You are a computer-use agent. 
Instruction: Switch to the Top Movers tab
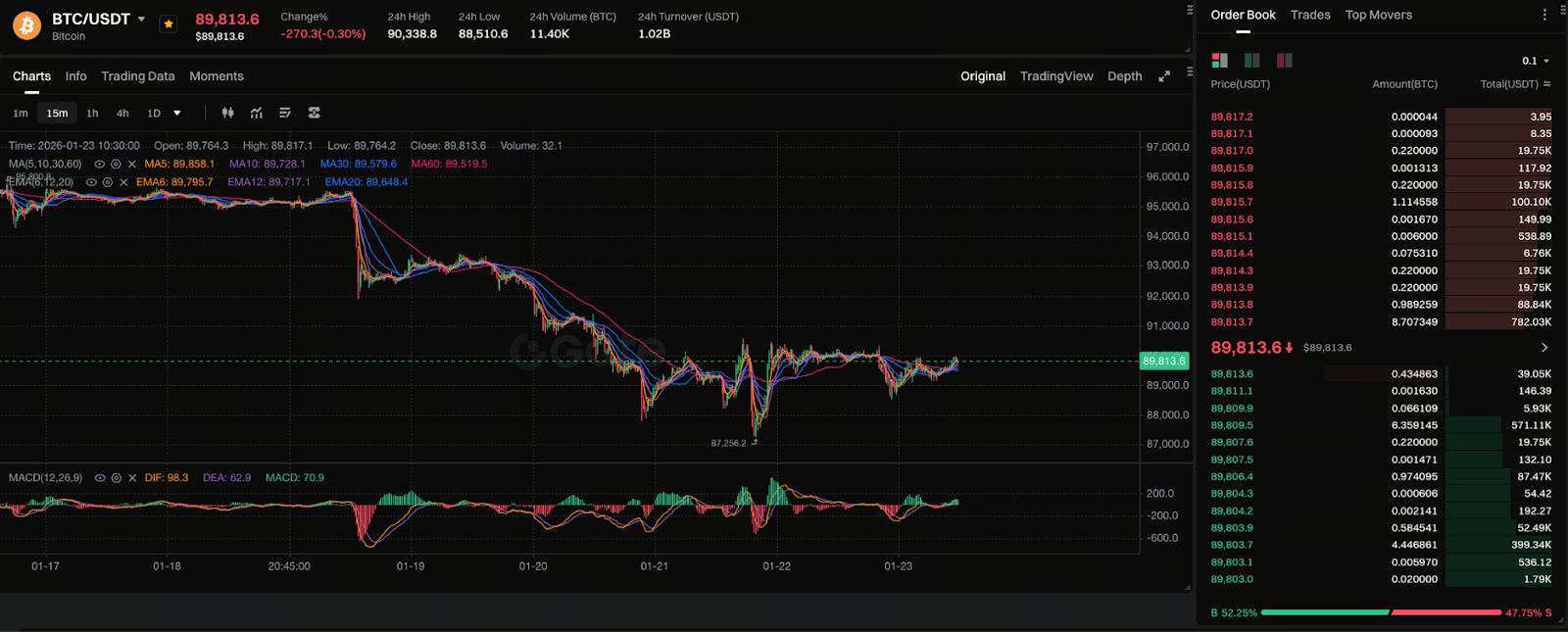[x=1378, y=15]
